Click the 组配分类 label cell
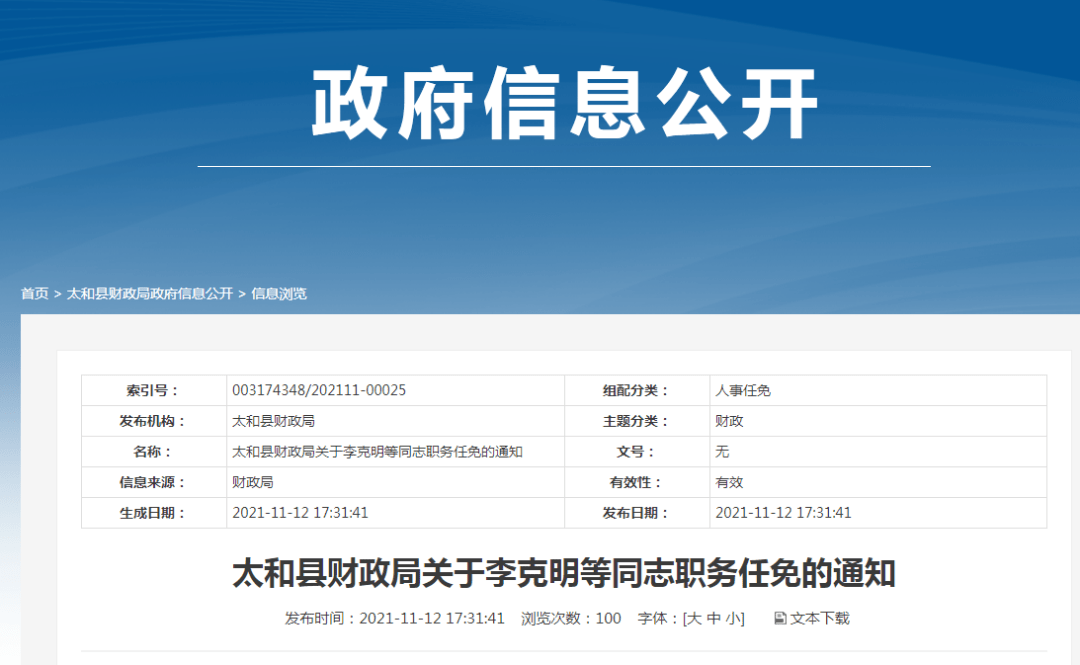1080x665 pixels. click(x=636, y=390)
